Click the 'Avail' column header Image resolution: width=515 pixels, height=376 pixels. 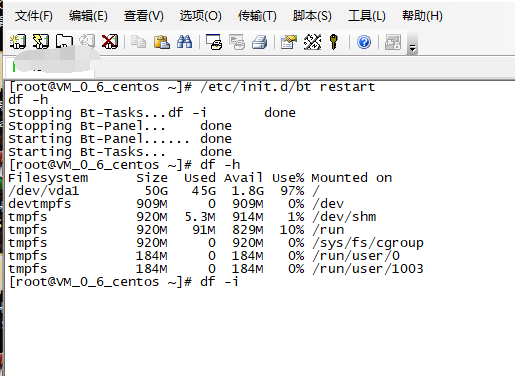tap(244, 178)
